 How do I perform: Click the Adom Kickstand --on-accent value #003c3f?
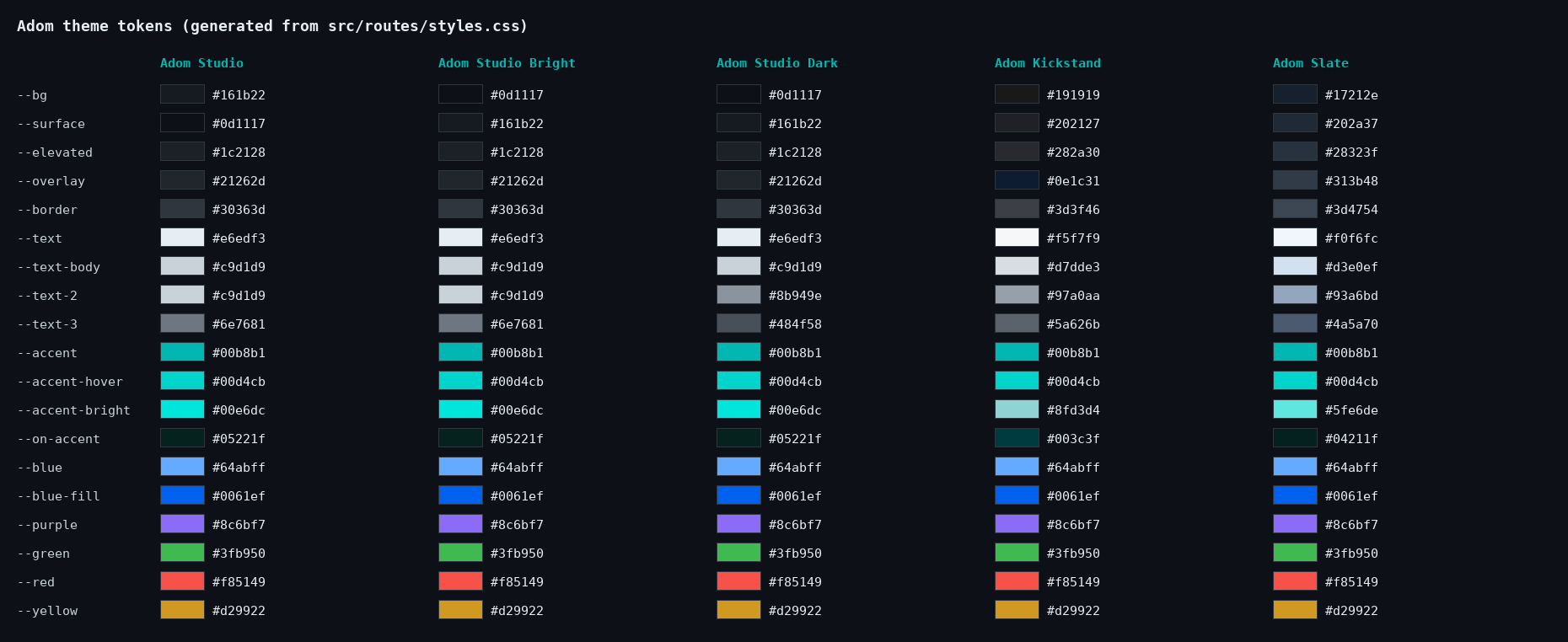pyautogui.click(x=1073, y=439)
